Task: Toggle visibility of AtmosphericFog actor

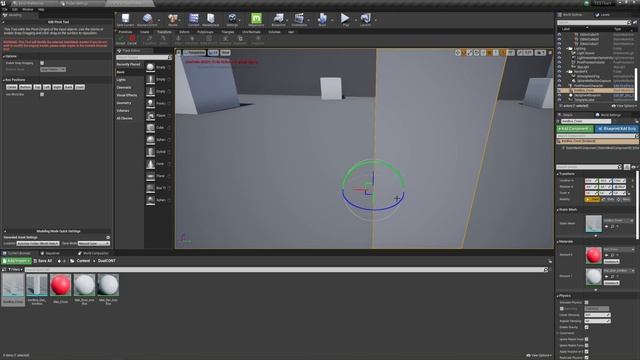Action: pyautogui.click(x=559, y=76)
